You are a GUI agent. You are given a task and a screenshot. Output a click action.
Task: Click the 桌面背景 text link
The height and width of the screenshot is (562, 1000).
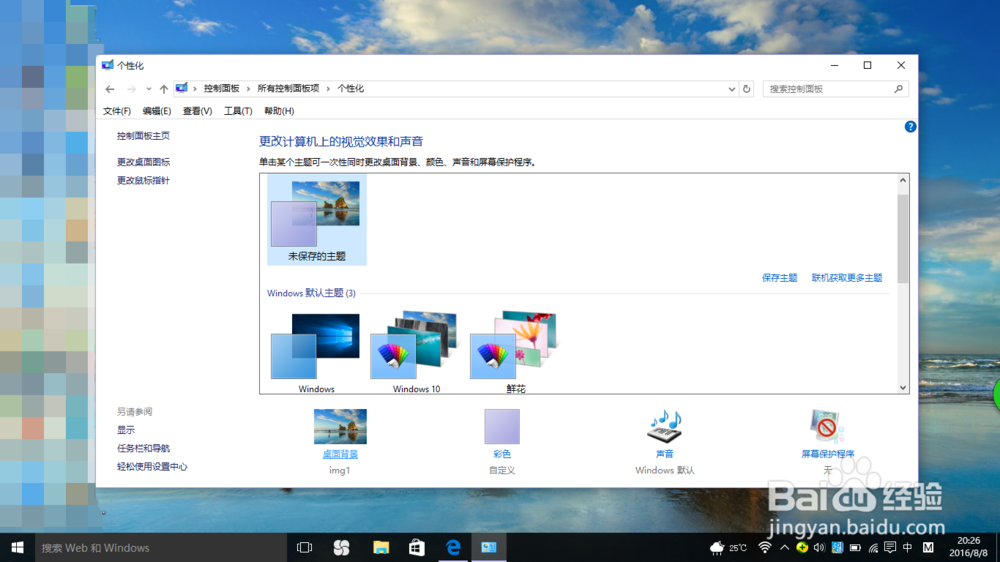pyautogui.click(x=340, y=454)
